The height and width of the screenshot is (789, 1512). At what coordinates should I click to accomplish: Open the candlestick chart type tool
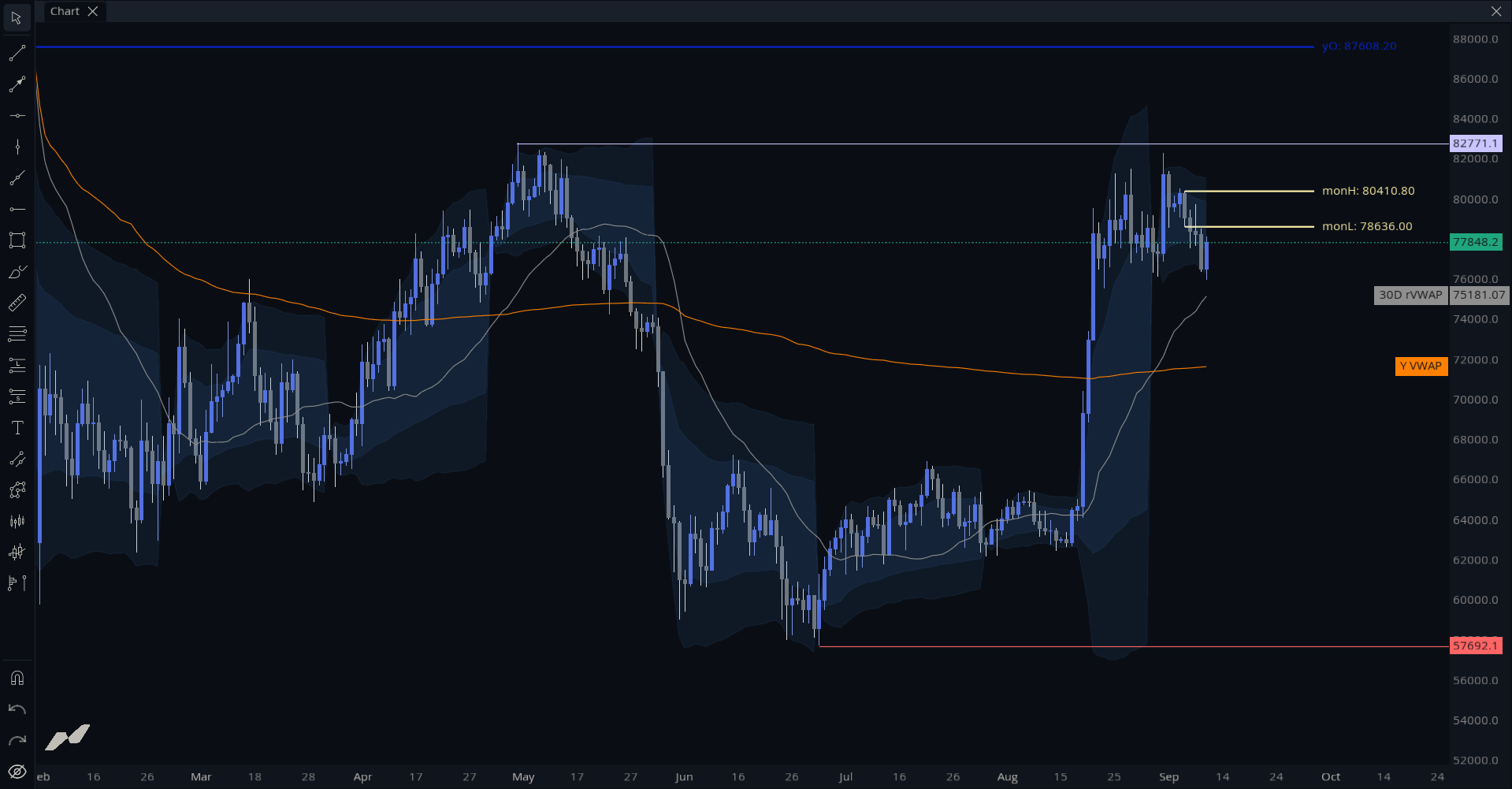[17, 521]
